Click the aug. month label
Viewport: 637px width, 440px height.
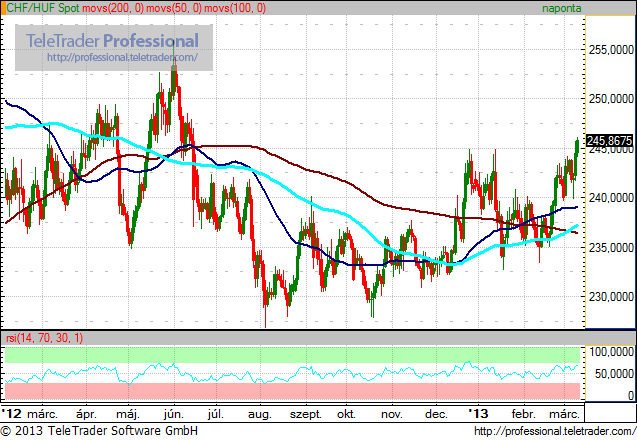click(260, 415)
